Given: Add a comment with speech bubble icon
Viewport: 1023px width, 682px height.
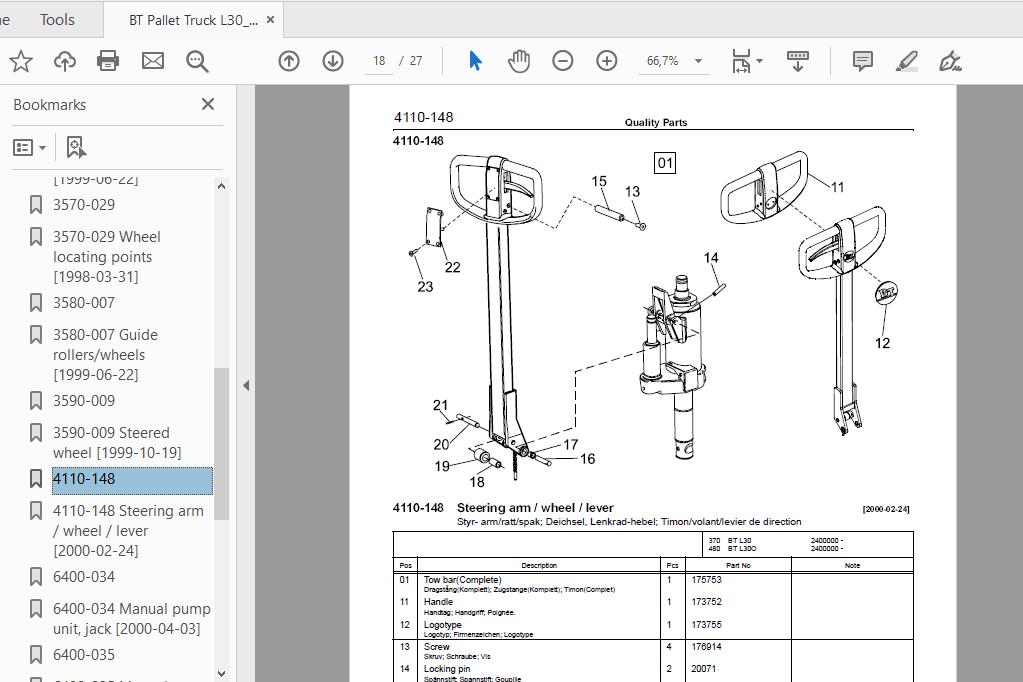Looking at the screenshot, I should click(863, 61).
